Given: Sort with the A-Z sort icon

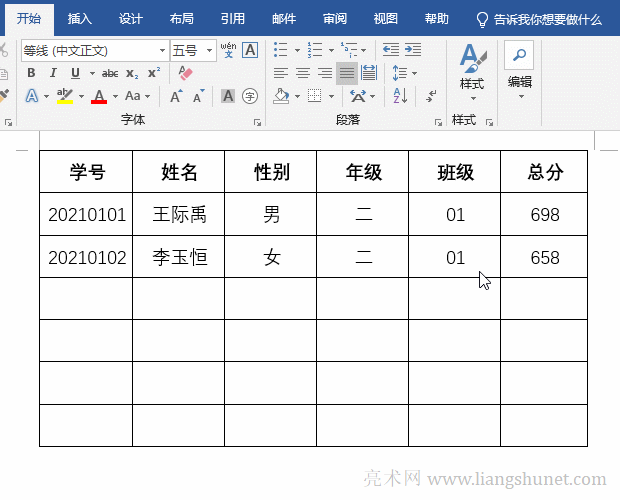Looking at the screenshot, I should [400, 96].
